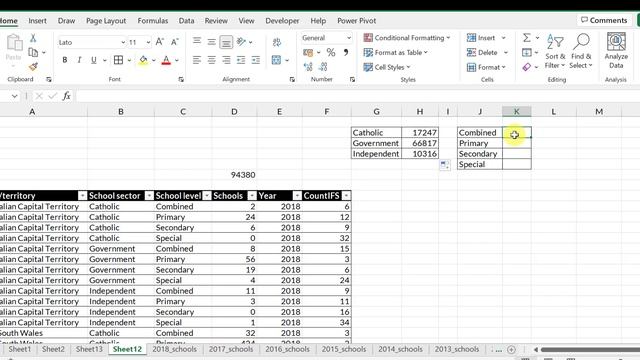The width and height of the screenshot is (640, 360).
Task: Open the Year column filter dropdown
Action: (x=297, y=196)
